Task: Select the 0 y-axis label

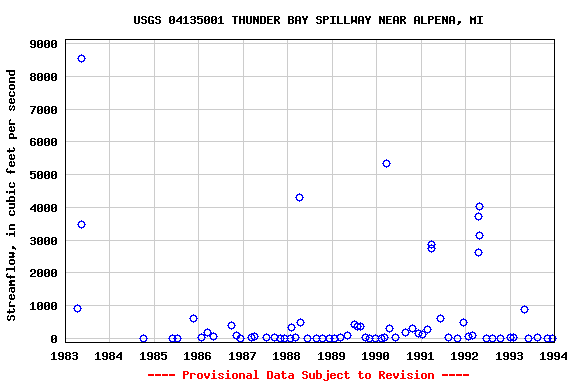Action: [54, 339]
